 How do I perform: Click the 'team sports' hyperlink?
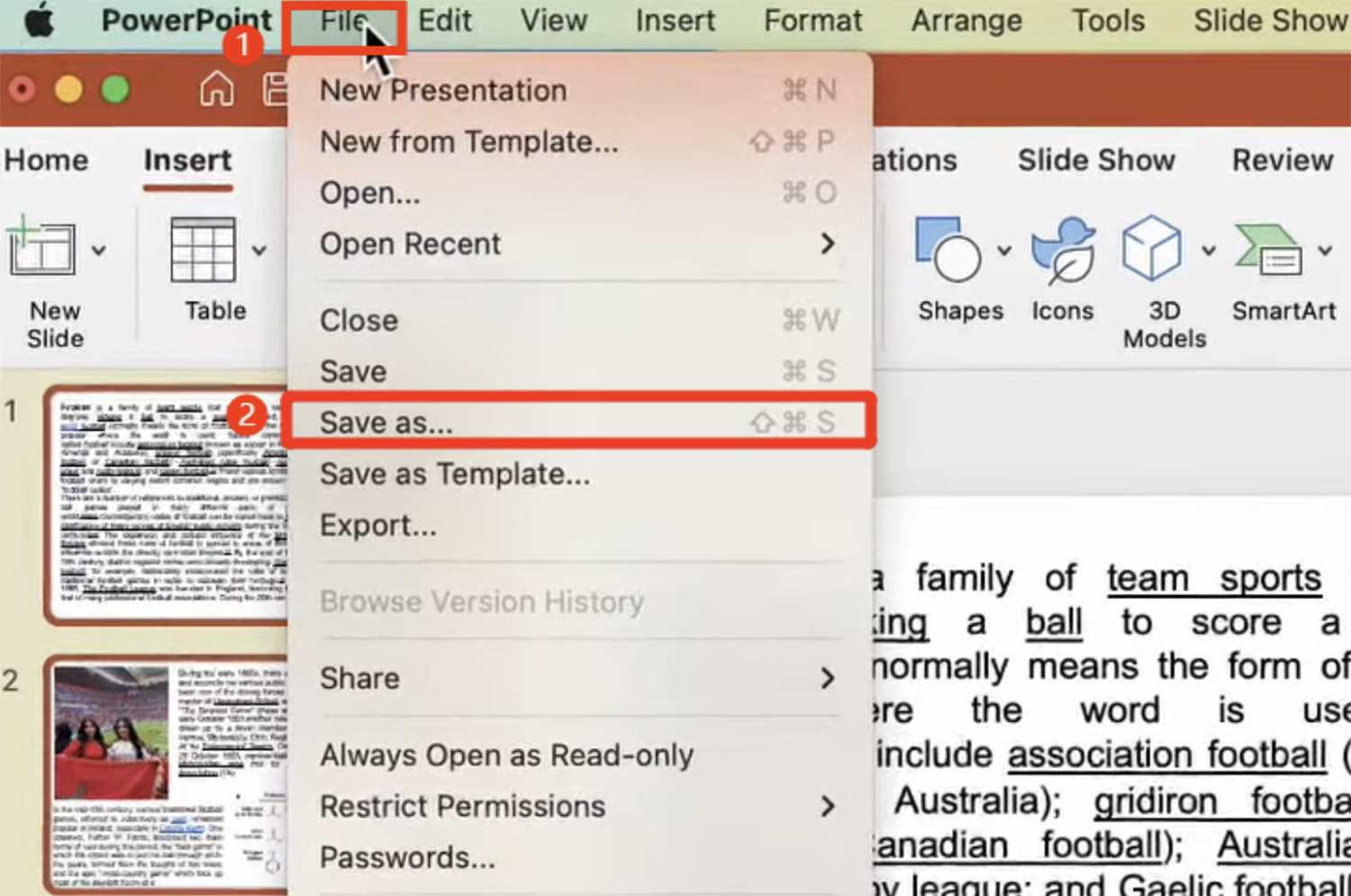pyautogui.click(x=1214, y=578)
